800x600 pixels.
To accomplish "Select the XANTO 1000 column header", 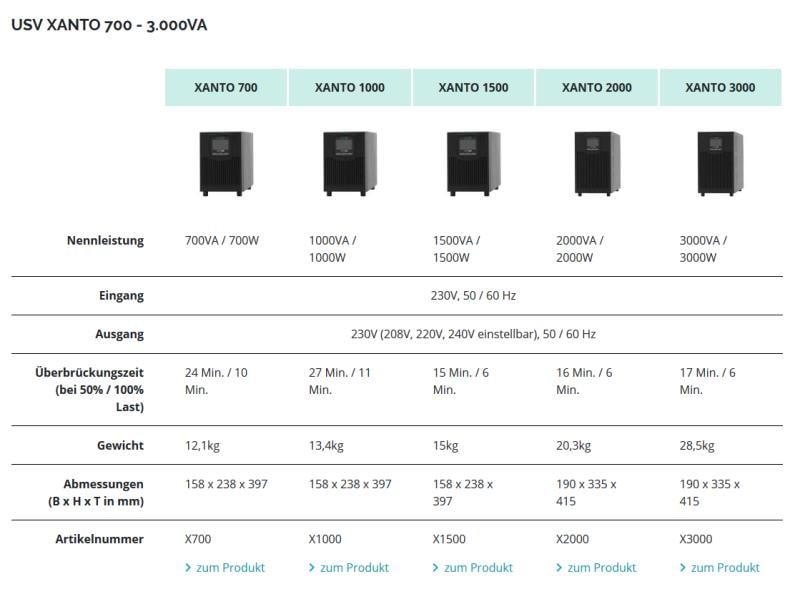I will pyautogui.click(x=350, y=87).
